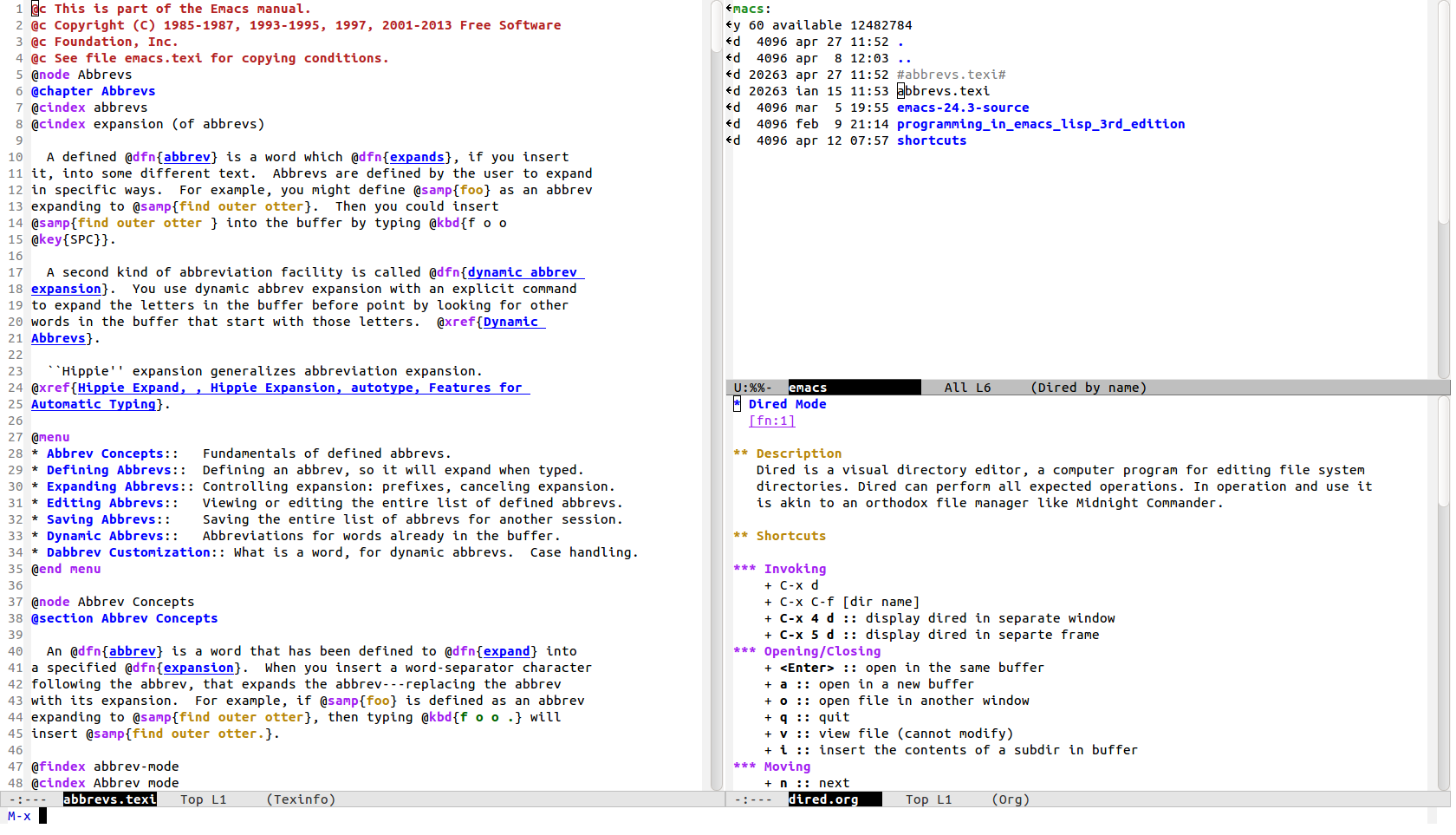Click the 'U:%%-' status flags in Dired mode line
The width and height of the screenshot is (1456, 835).
coord(752,388)
